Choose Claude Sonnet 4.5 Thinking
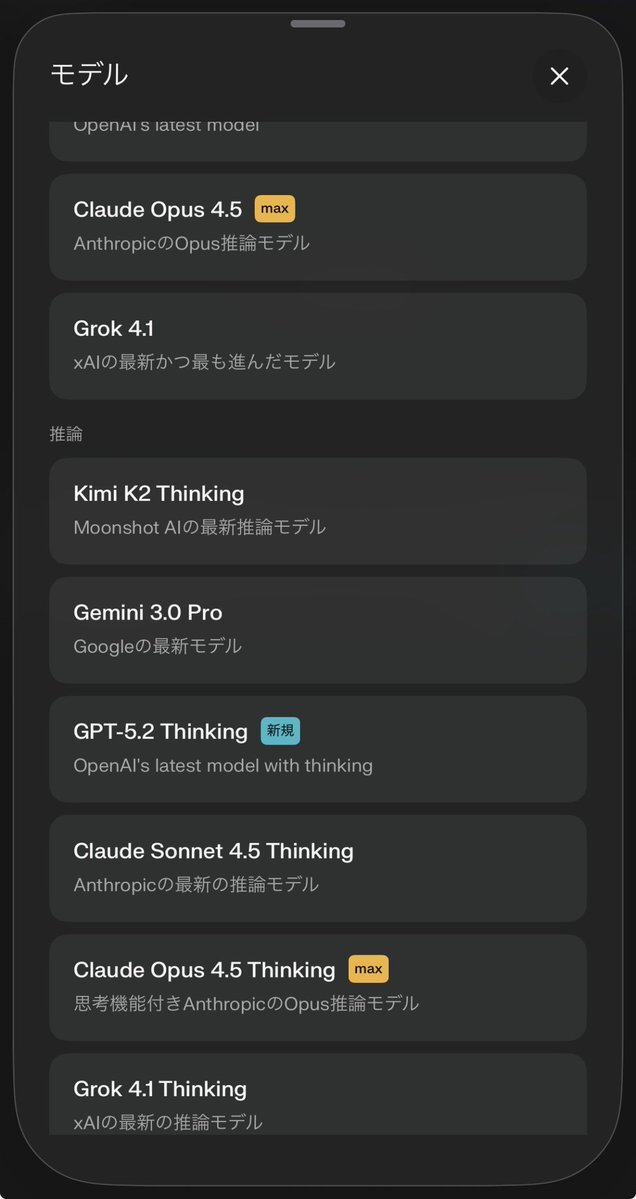This screenshot has width=636, height=1199. click(x=317, y=867)
